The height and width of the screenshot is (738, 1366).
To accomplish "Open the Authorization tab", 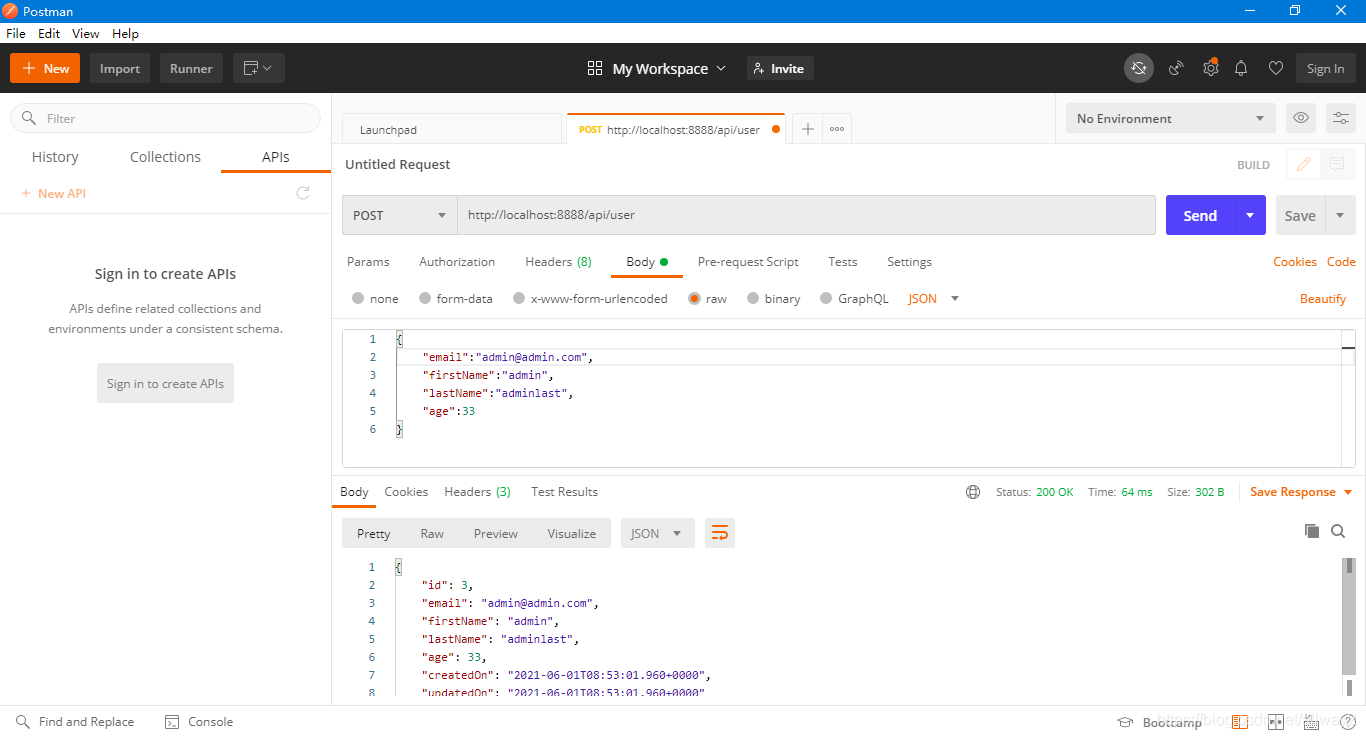I will click(x=457, y=262).
